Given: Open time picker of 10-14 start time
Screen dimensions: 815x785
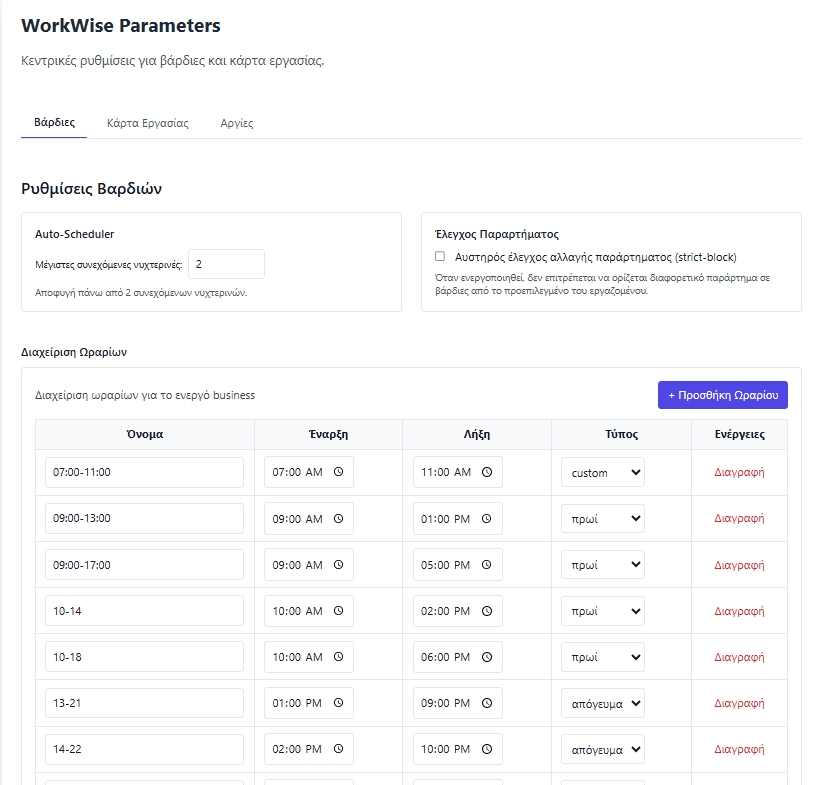Looking at the screenshot, I should click(338, 611).
